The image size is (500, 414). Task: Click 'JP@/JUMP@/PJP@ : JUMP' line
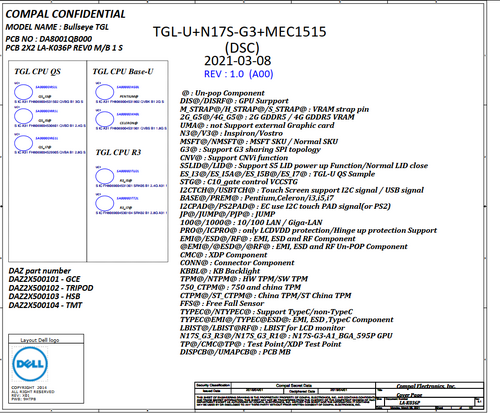[227, 214]
